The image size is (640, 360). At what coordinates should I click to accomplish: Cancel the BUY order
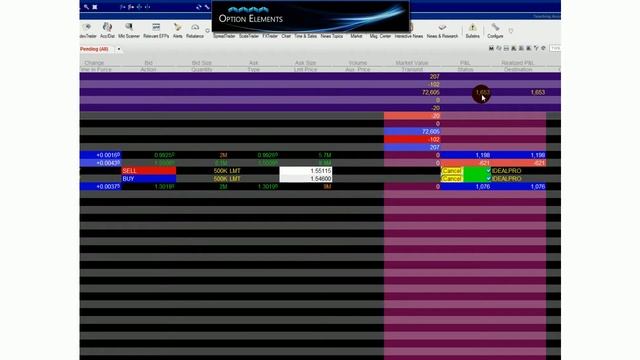click(x=451, y=178)
